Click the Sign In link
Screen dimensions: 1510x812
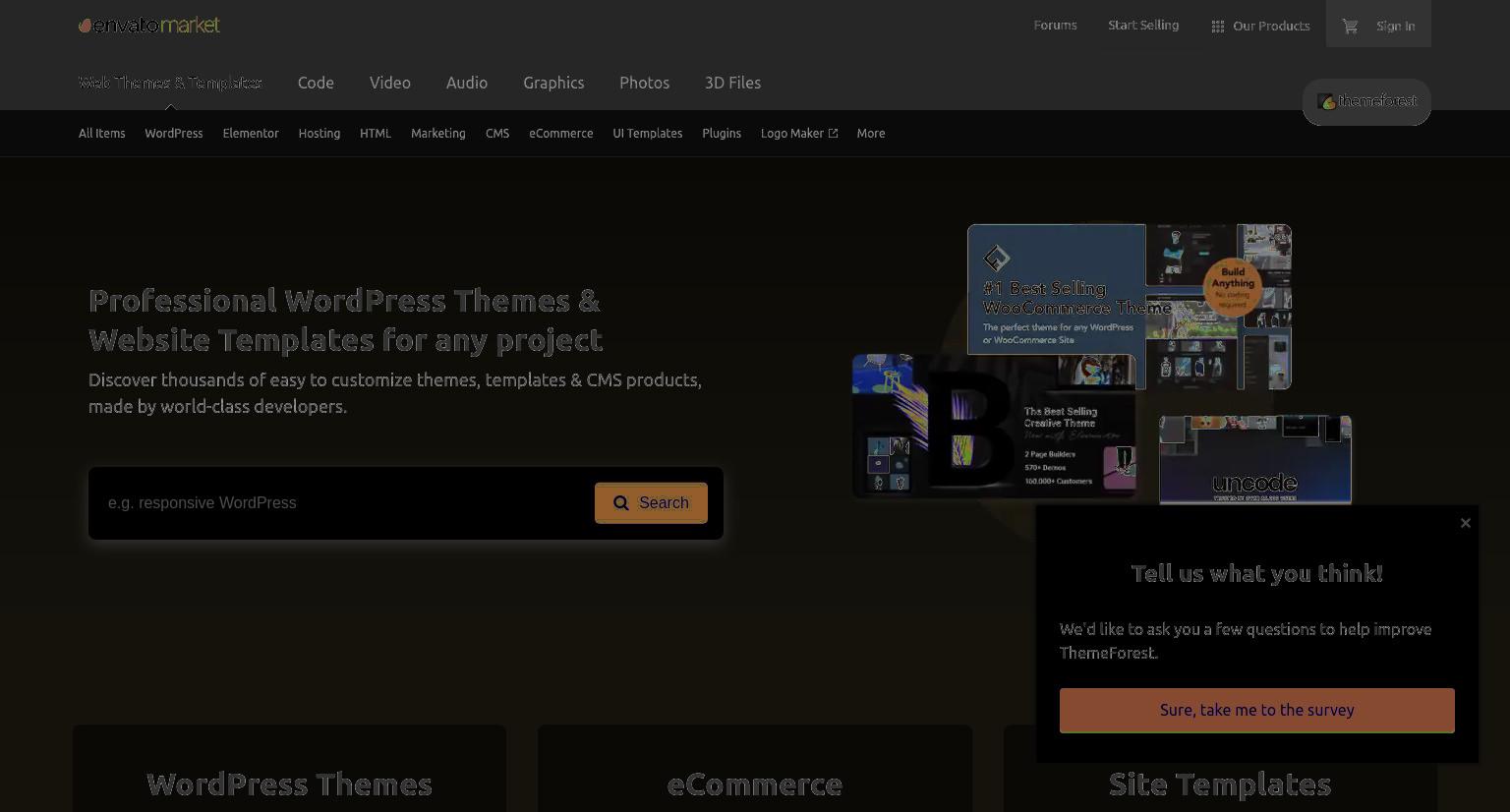(x=1396, y=27)
